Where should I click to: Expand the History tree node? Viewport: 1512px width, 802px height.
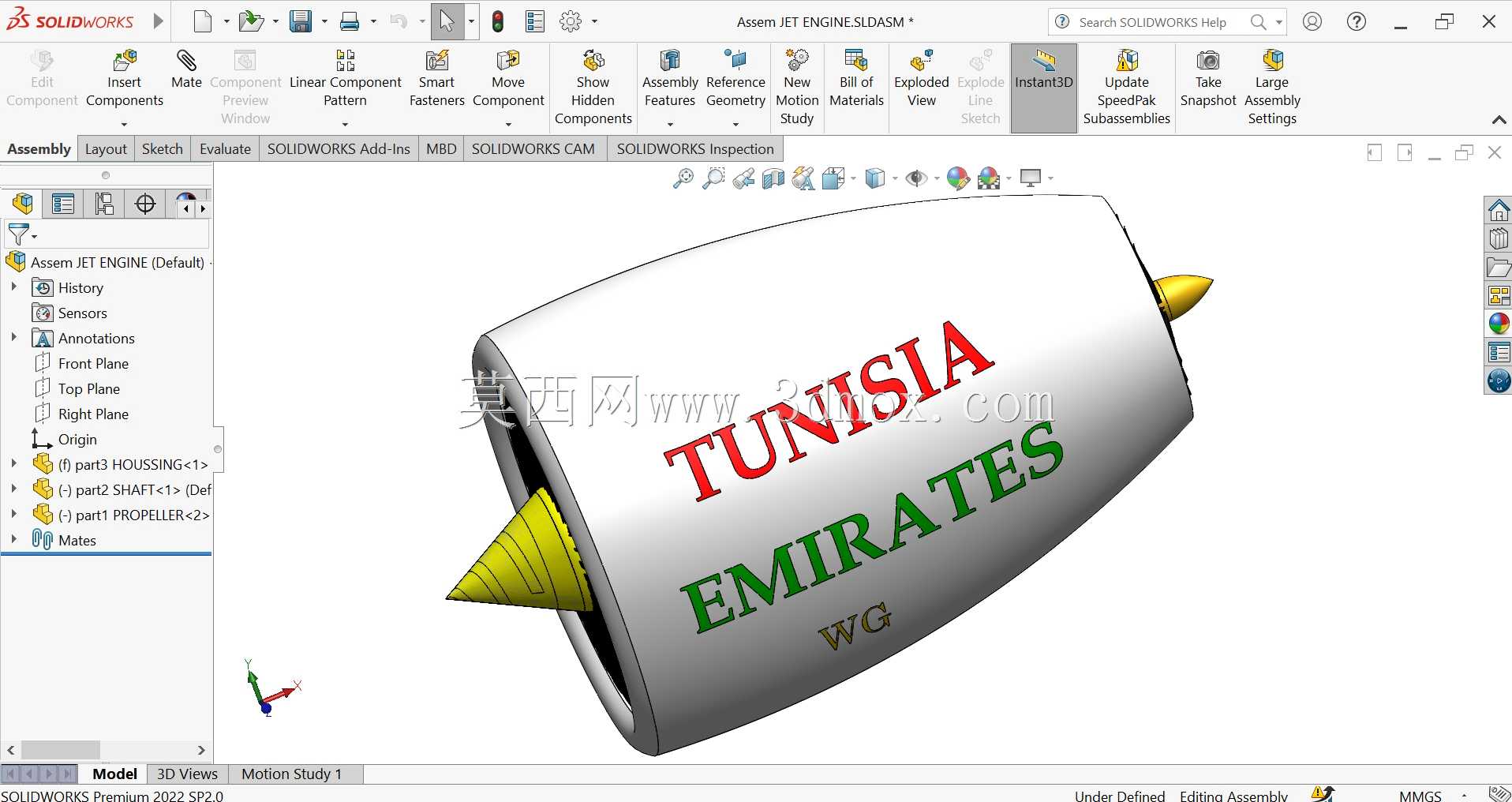(13, 287)
